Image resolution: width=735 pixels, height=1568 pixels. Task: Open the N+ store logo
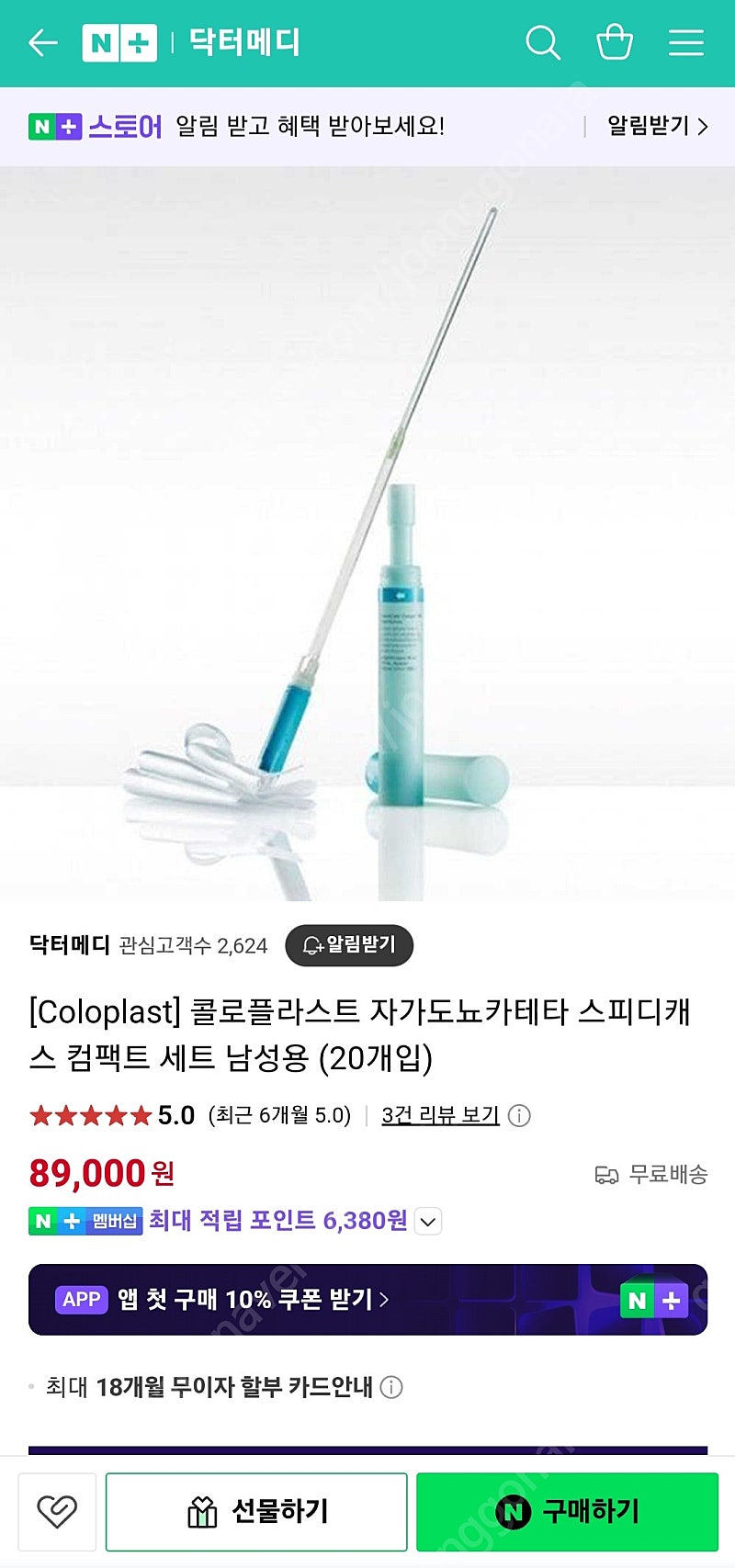pyautogui.click(x=119, y=43)
